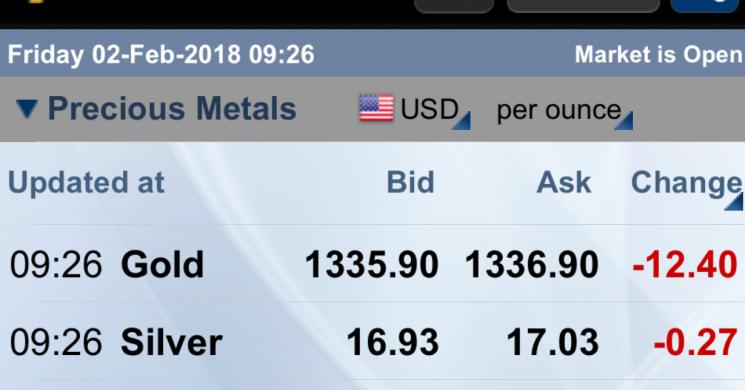Tap Gold change value -12.40
This screenshot has height=390, width=745.
click(x=685, y=265)
